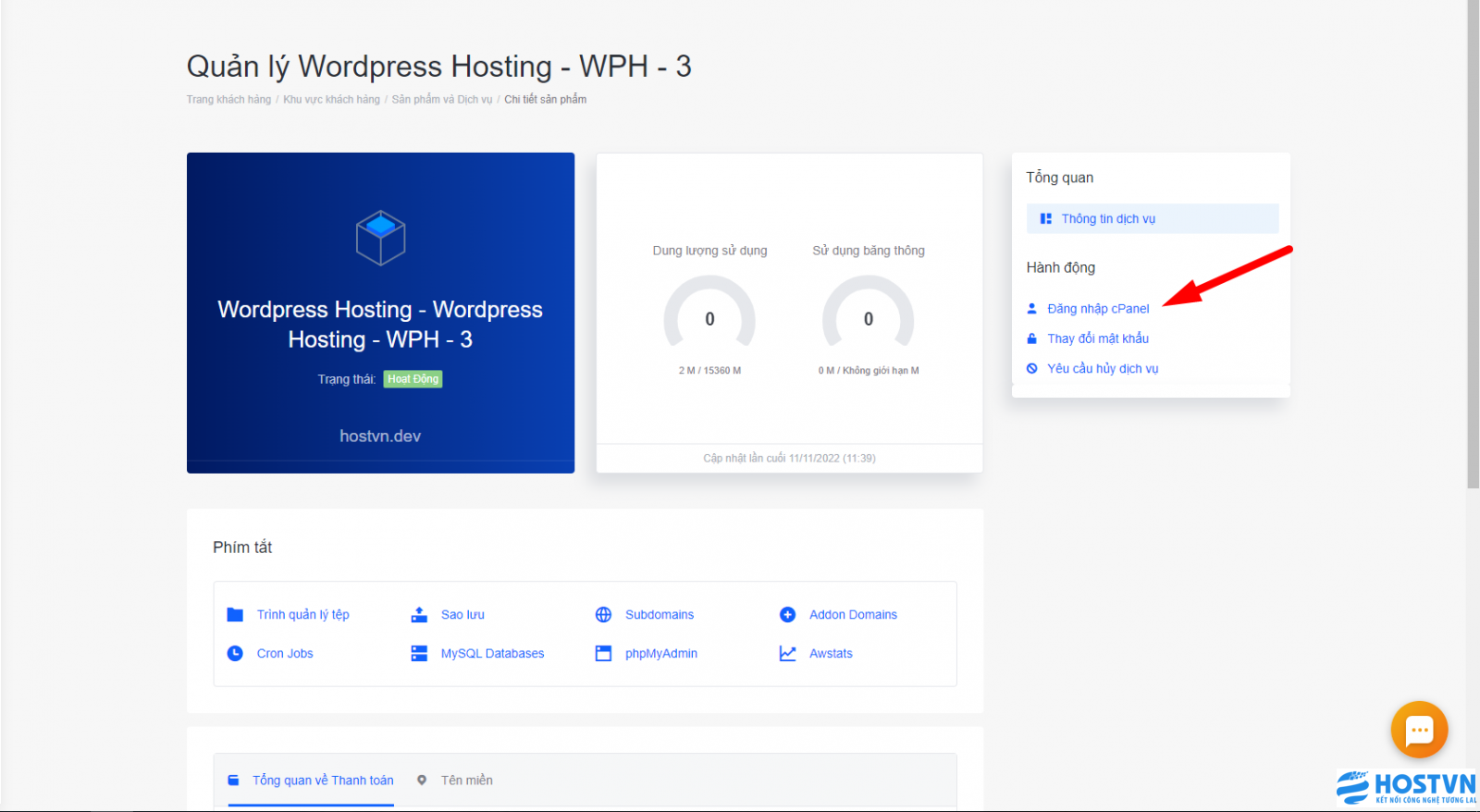Select the Thông tin dịch vụ menu item
This screenshot has height=812, width=1480.
point(1153,219)
